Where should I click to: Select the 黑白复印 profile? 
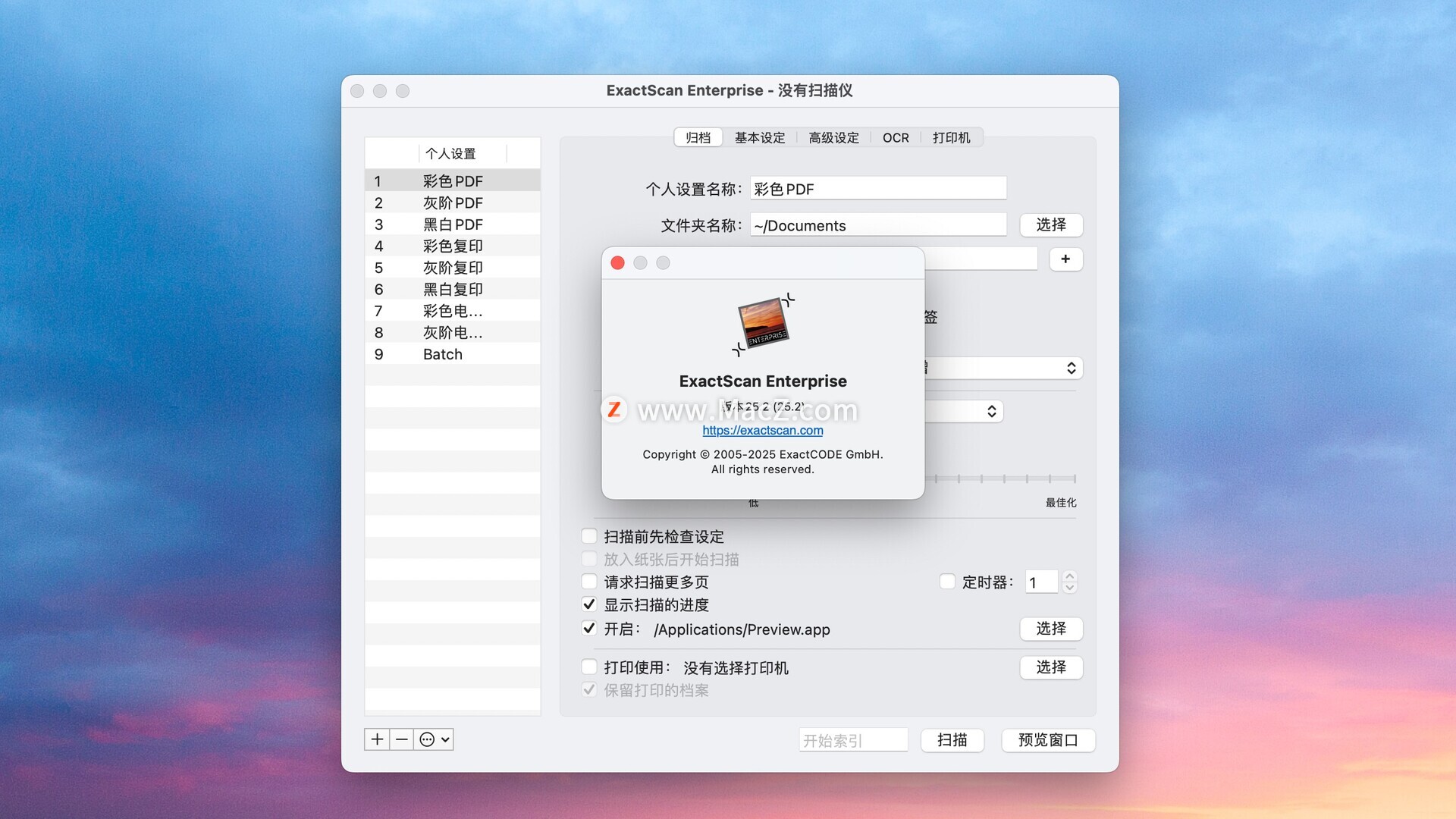[x=453, y=289]
